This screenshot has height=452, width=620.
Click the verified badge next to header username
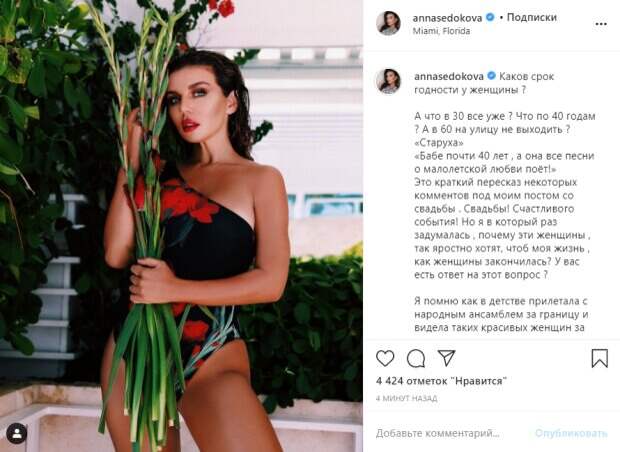click(490, 17)
